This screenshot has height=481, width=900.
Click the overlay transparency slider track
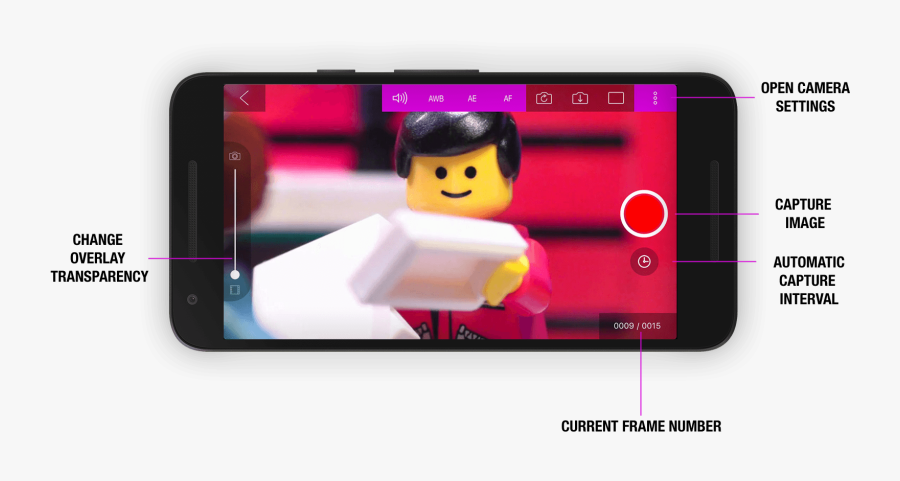pyautogui.click(x=235, y=221)
